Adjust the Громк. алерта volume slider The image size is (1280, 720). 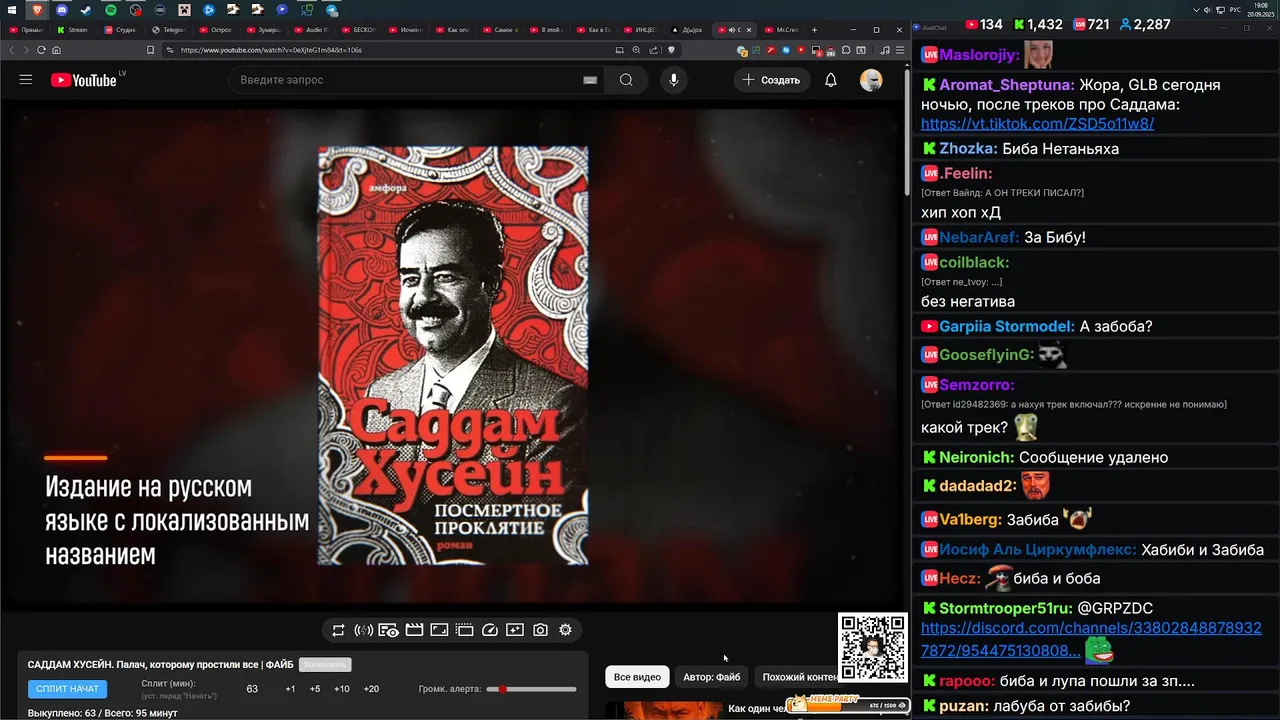(531, 689)
